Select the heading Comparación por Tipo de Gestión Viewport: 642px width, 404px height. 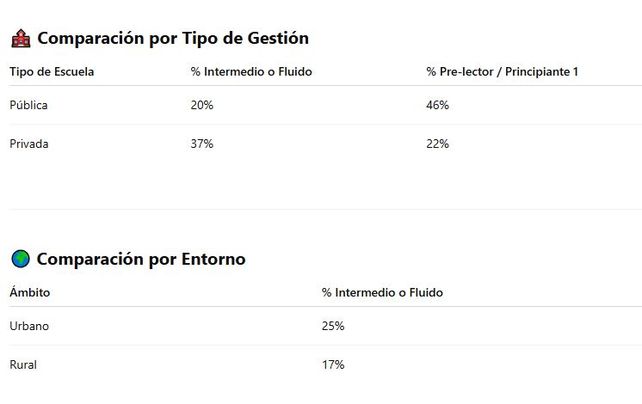173,38
